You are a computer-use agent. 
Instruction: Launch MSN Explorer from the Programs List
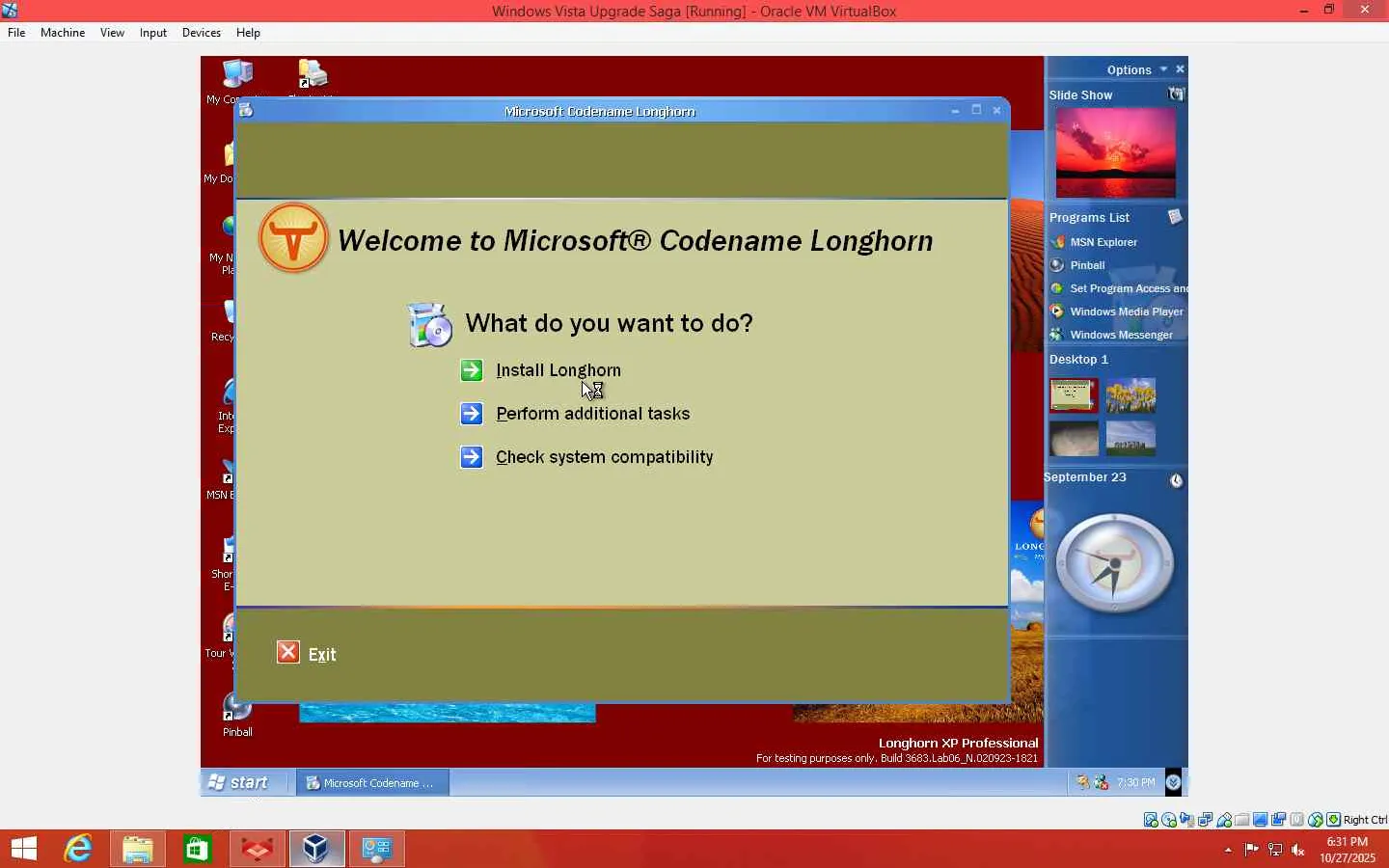click(x=1103, y=242)
